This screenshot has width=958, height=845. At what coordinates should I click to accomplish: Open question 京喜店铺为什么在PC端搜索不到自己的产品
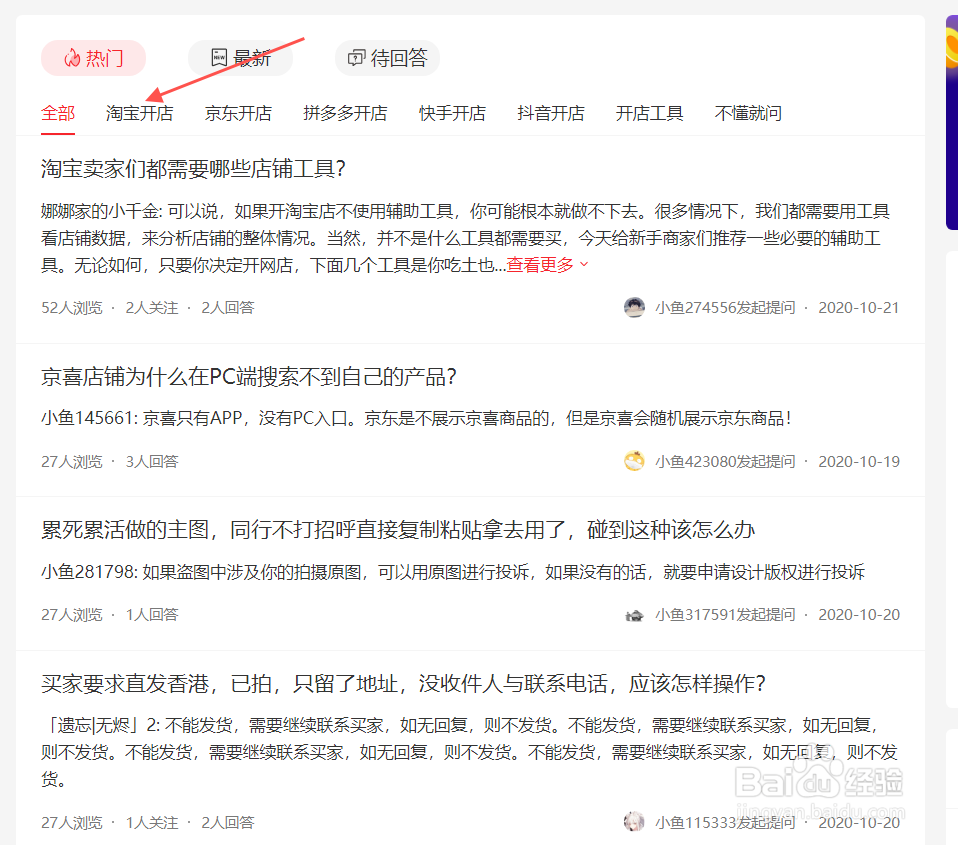[x=249, y=377]
